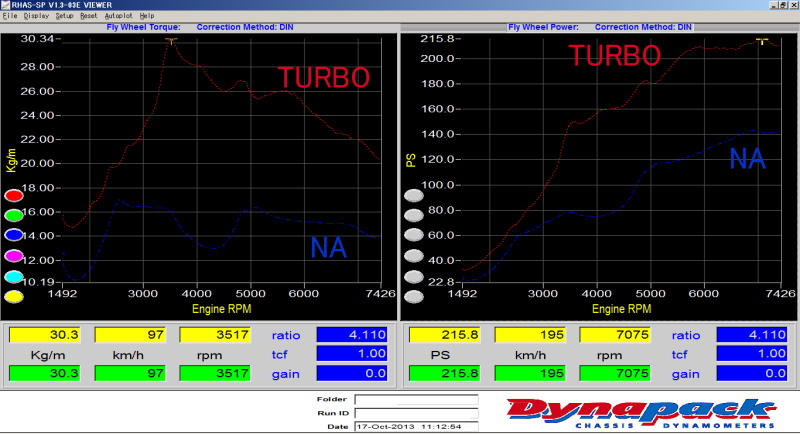Open the Autoplot menu
800x434 pixels.
tap(118, 16)
